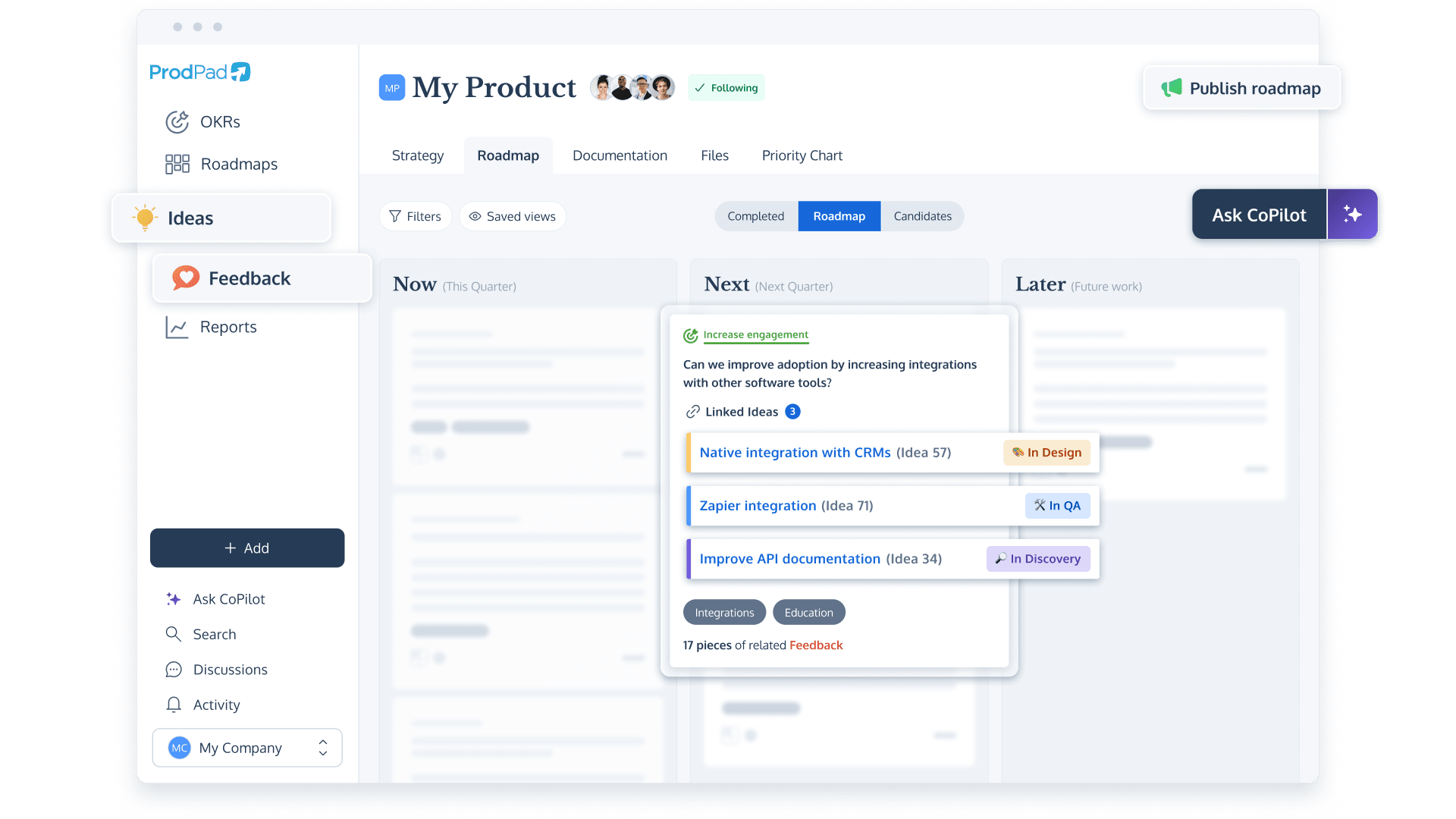Switch roadmap view to Completed

point(755,216)
